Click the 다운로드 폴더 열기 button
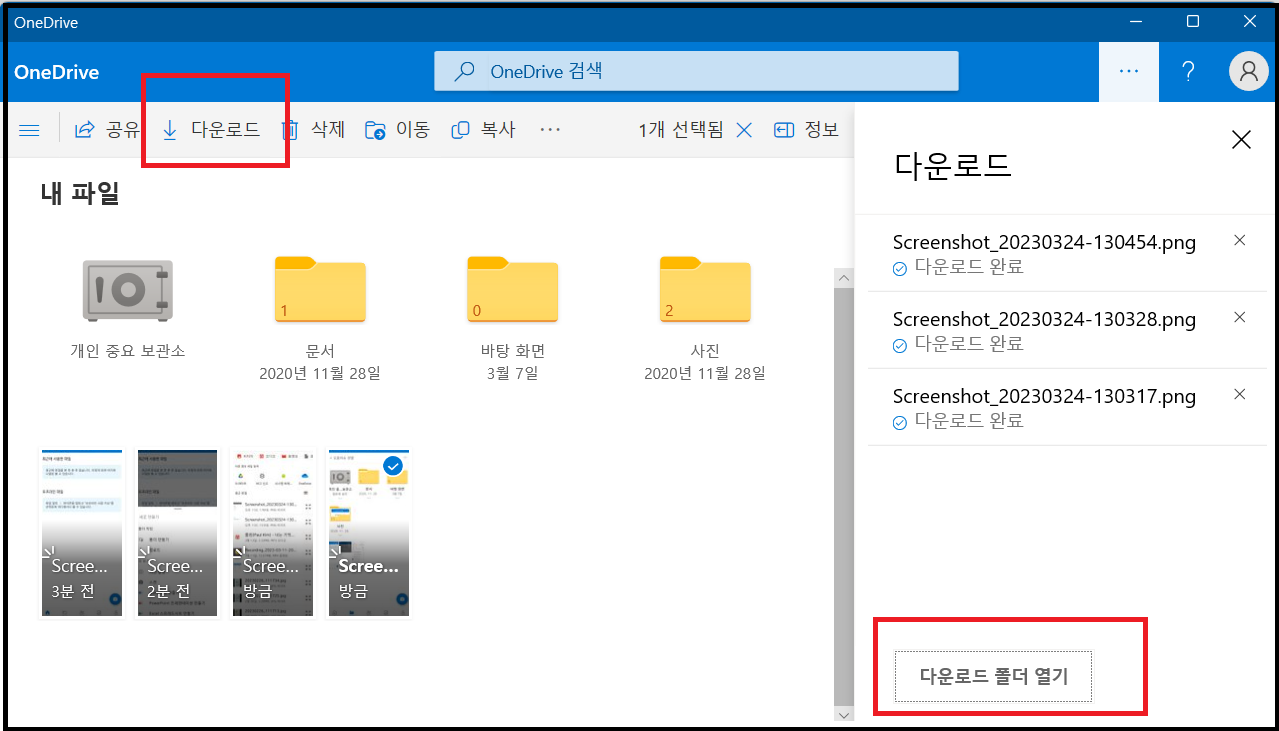Screen dimensions: 1279x731 [x=994, y=676]
